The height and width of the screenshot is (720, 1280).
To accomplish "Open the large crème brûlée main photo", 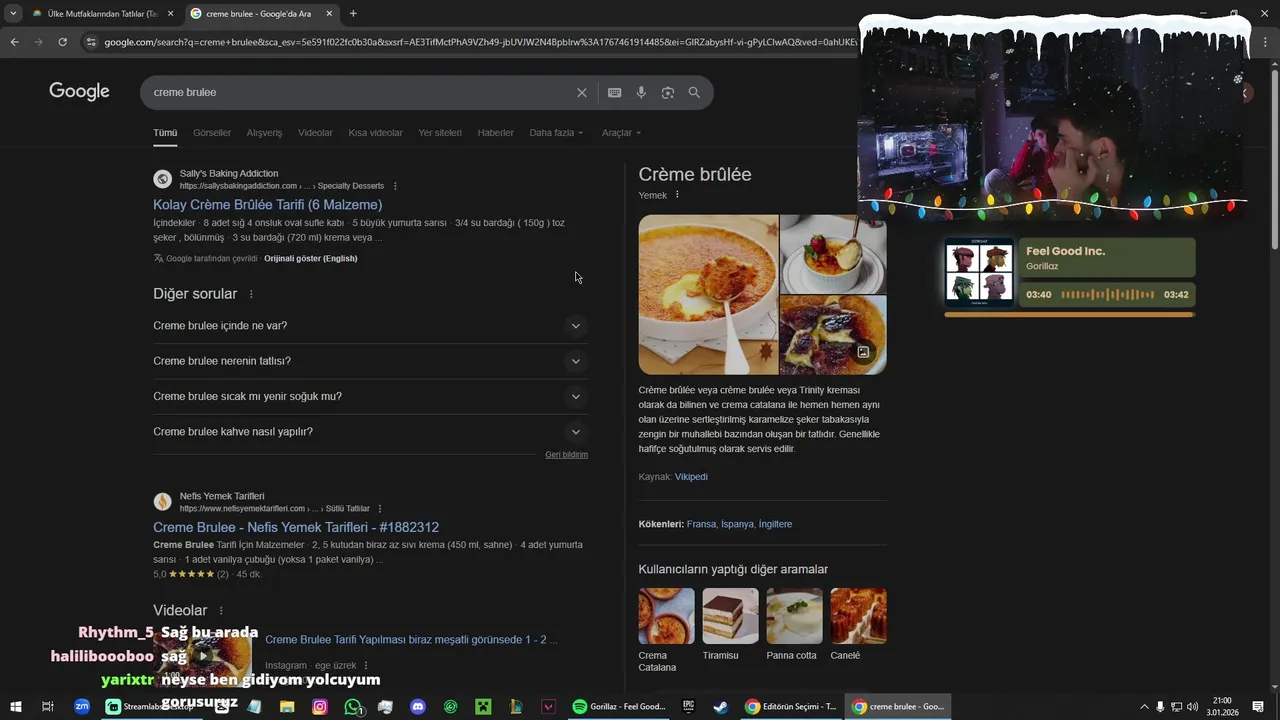I will click(x=708, y=294).
